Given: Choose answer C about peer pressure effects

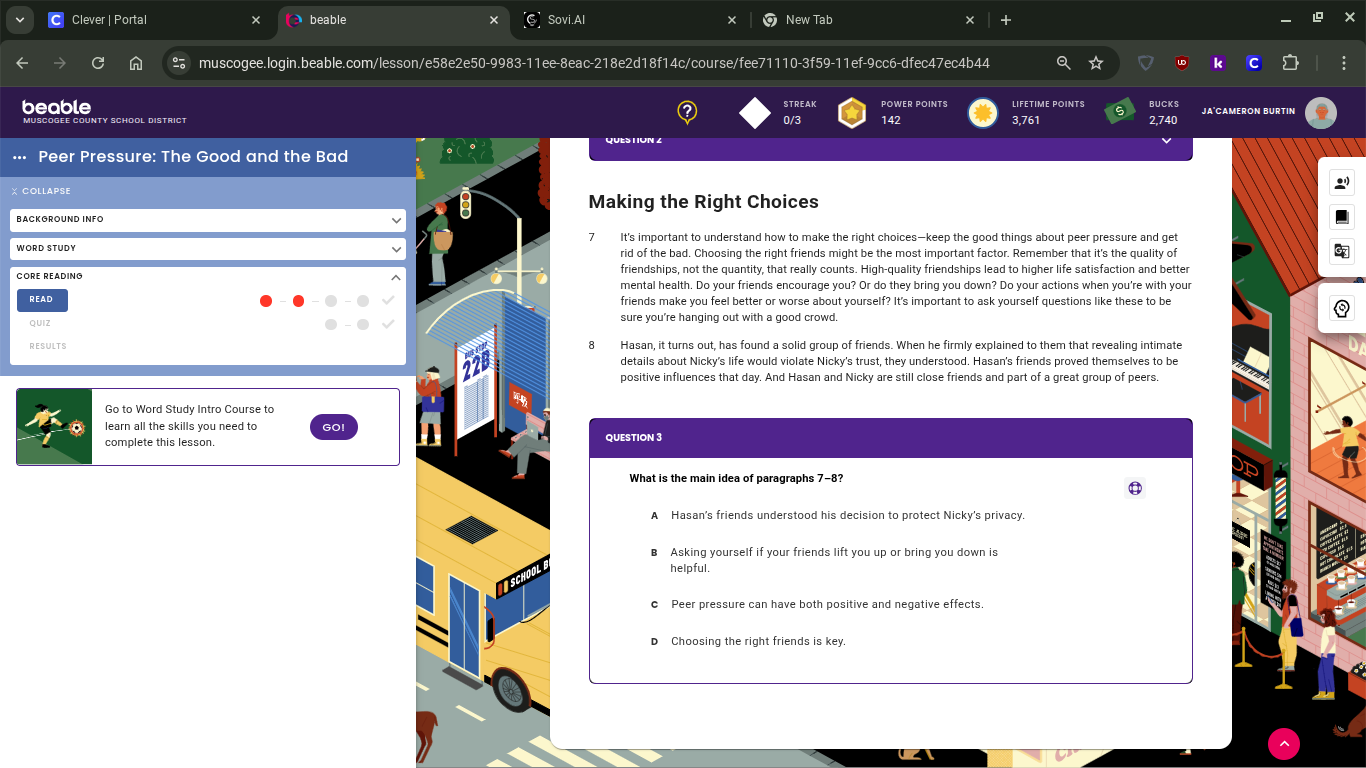Looking at the screenshot, I should coord(826,604).
